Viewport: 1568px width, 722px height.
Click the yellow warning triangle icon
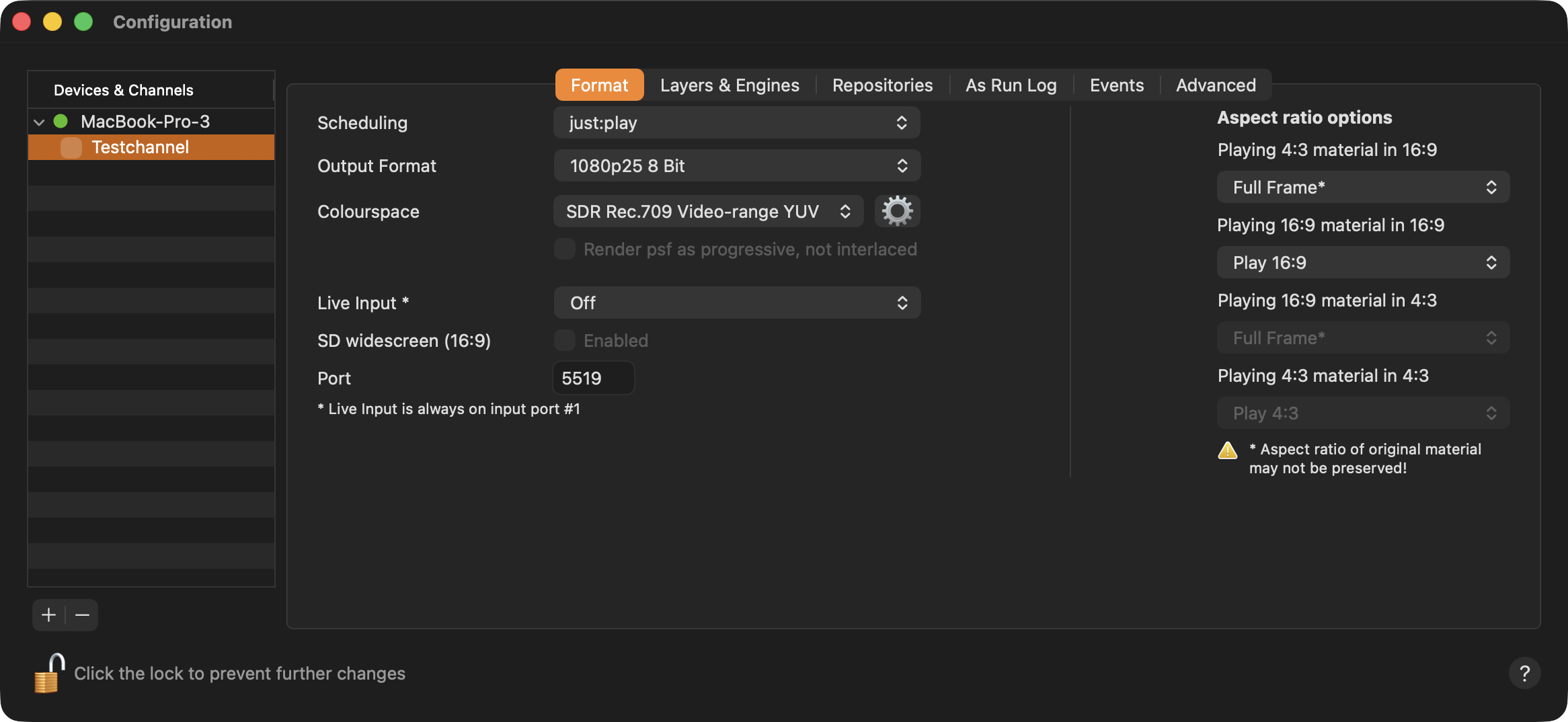(1228, 450)
